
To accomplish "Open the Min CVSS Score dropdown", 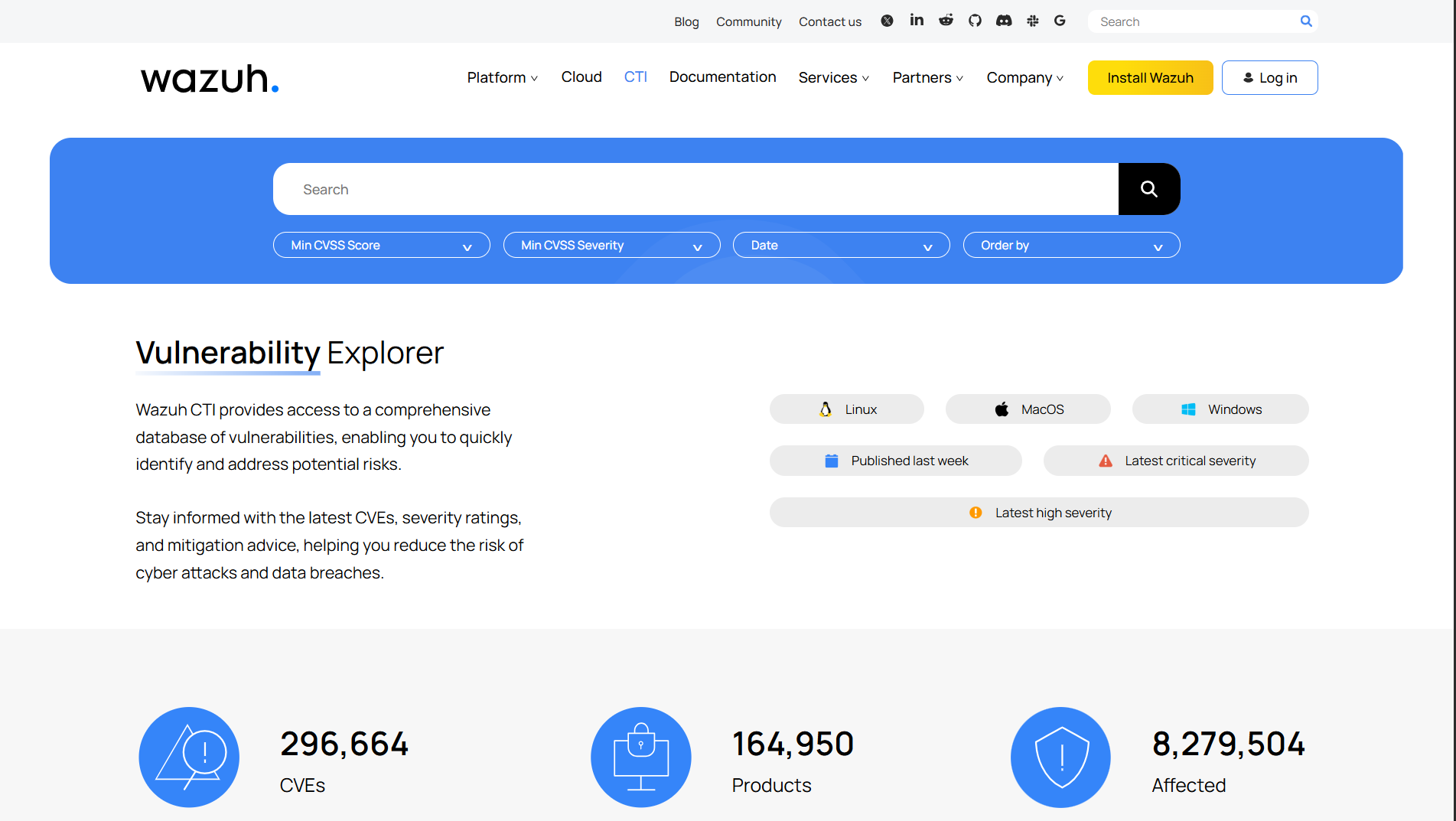I will [x=381, y=245].
